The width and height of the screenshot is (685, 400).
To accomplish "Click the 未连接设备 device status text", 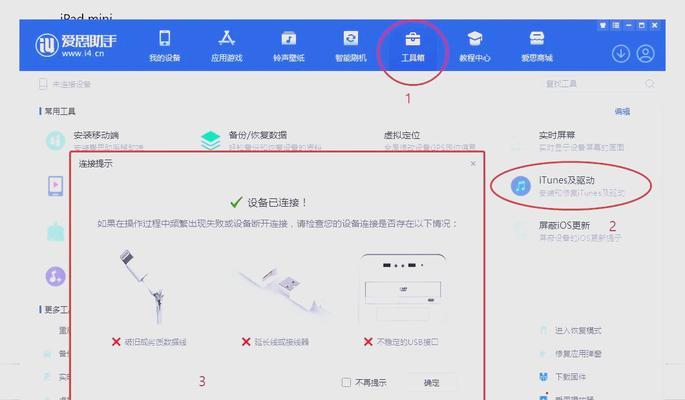I will pyautogui.click(x=72, y=84).
